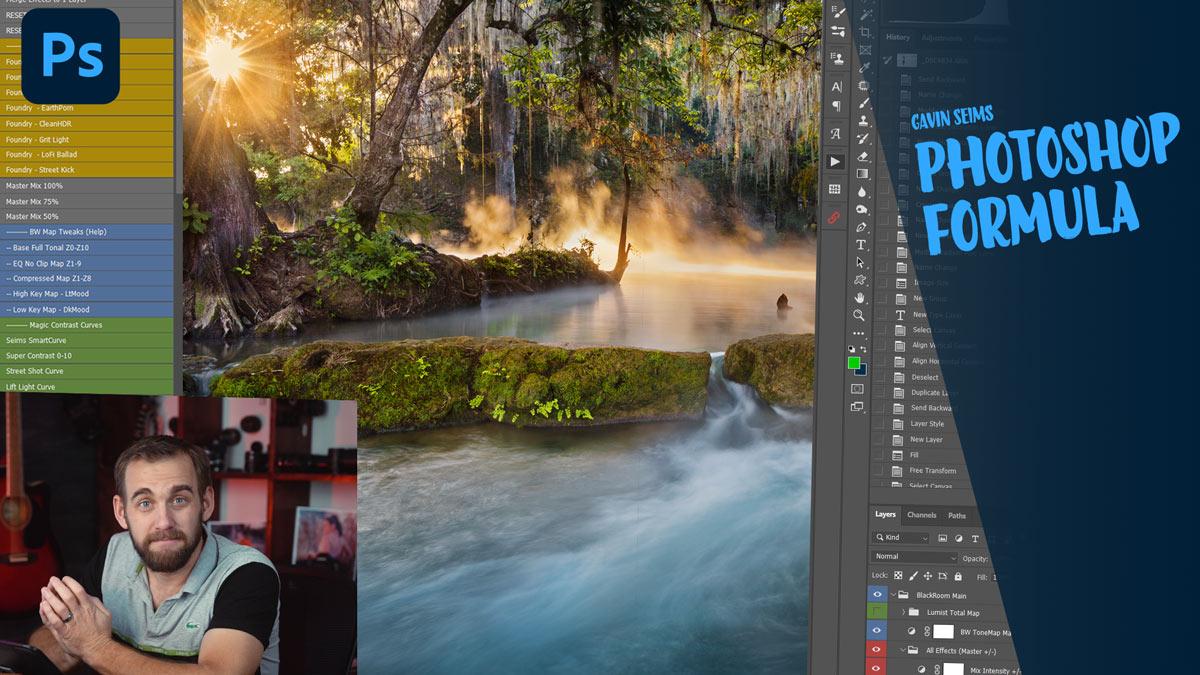Viewport: 1200px width, 675px height.
Task: Click the Master Mix 75% action
Action: pyautogui.click(x=87, y=201)
